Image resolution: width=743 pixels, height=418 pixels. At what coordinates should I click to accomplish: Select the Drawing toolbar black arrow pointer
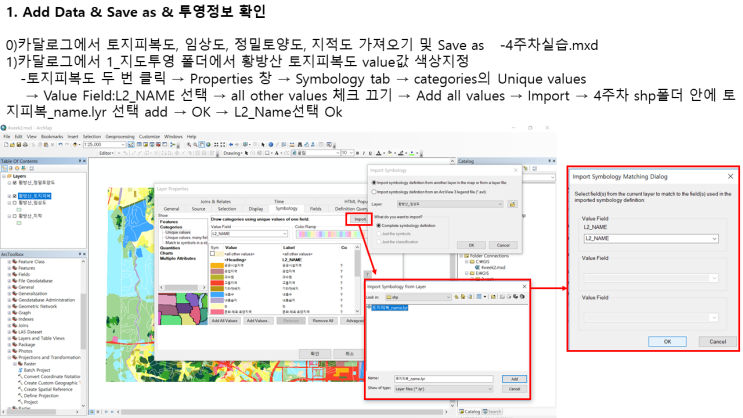pos(246,153)
